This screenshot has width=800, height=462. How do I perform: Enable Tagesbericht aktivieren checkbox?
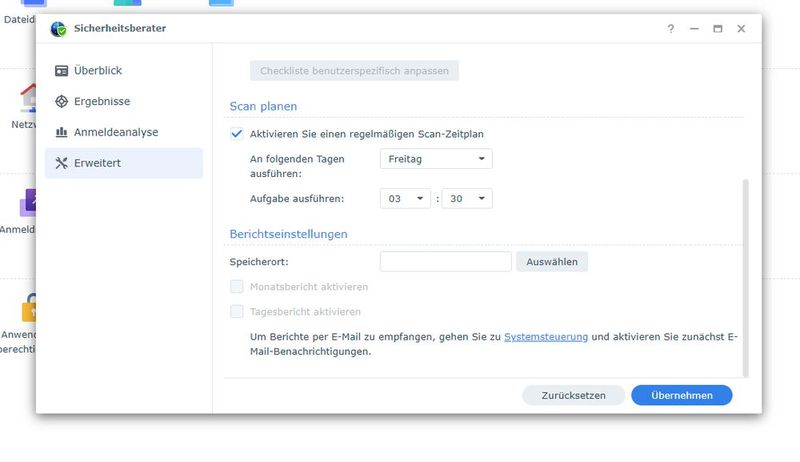pyautogui.click(x=236, y=312)
